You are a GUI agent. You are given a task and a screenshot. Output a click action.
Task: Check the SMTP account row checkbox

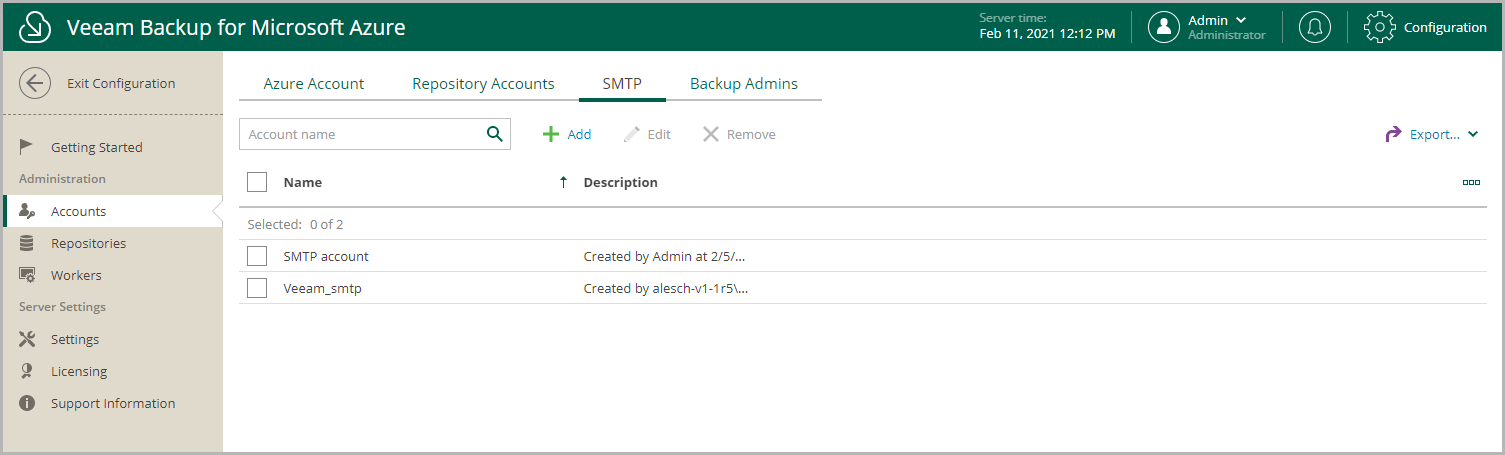[x=257, y=256]
